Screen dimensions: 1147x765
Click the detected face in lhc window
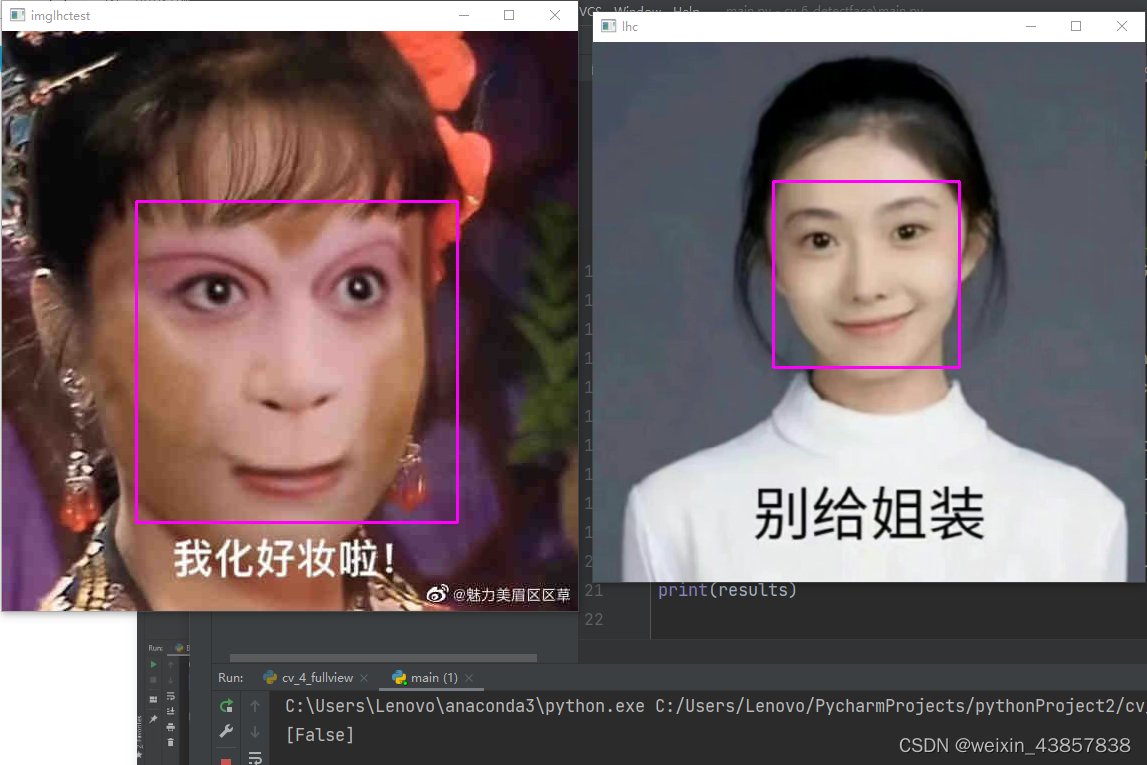click(866, 274)
